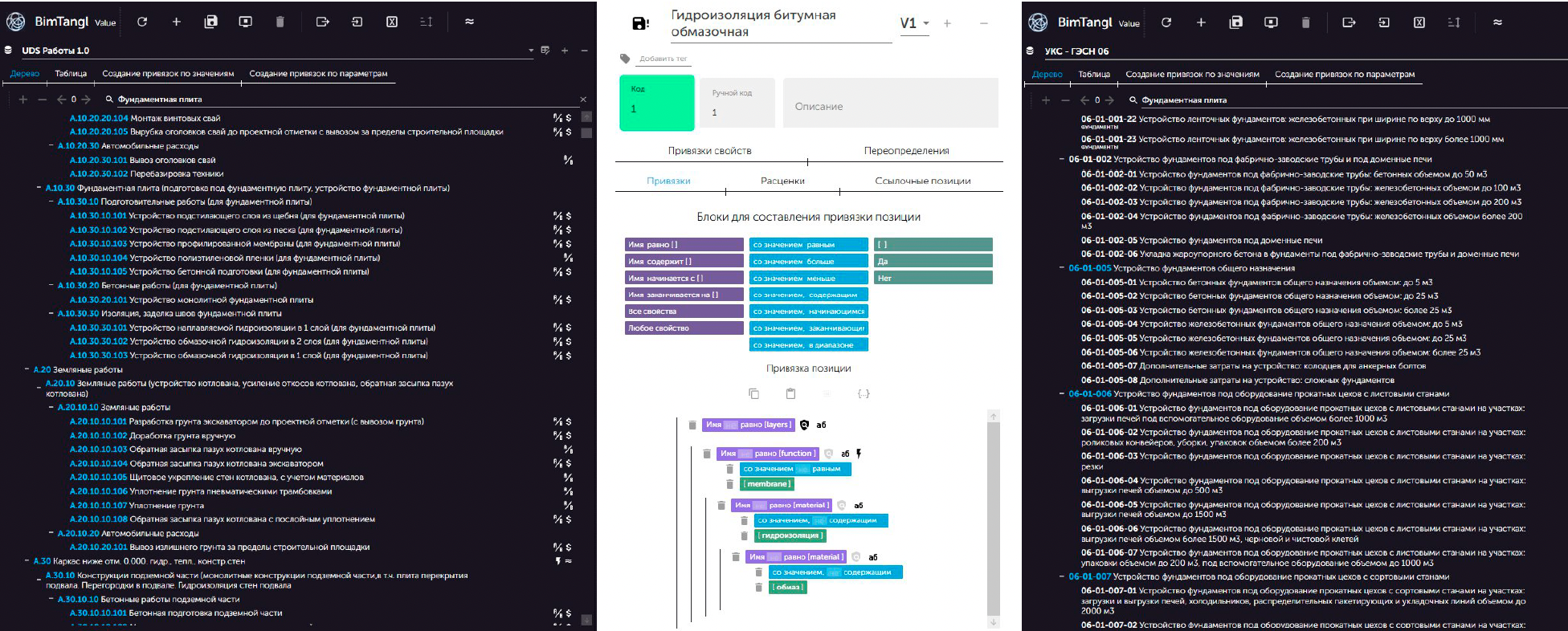Click export arrow icon in left toolbar
1568x631 pixels.
[322, 22]
